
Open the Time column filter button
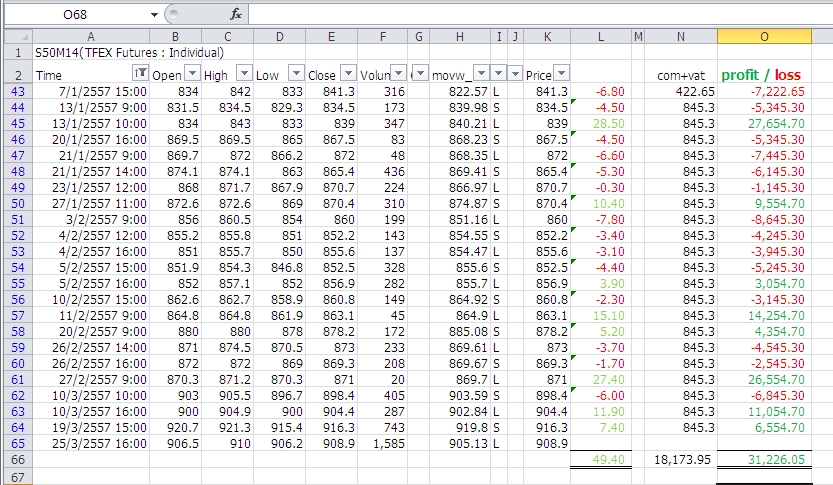pyautogui.click(x=140, y=73)
